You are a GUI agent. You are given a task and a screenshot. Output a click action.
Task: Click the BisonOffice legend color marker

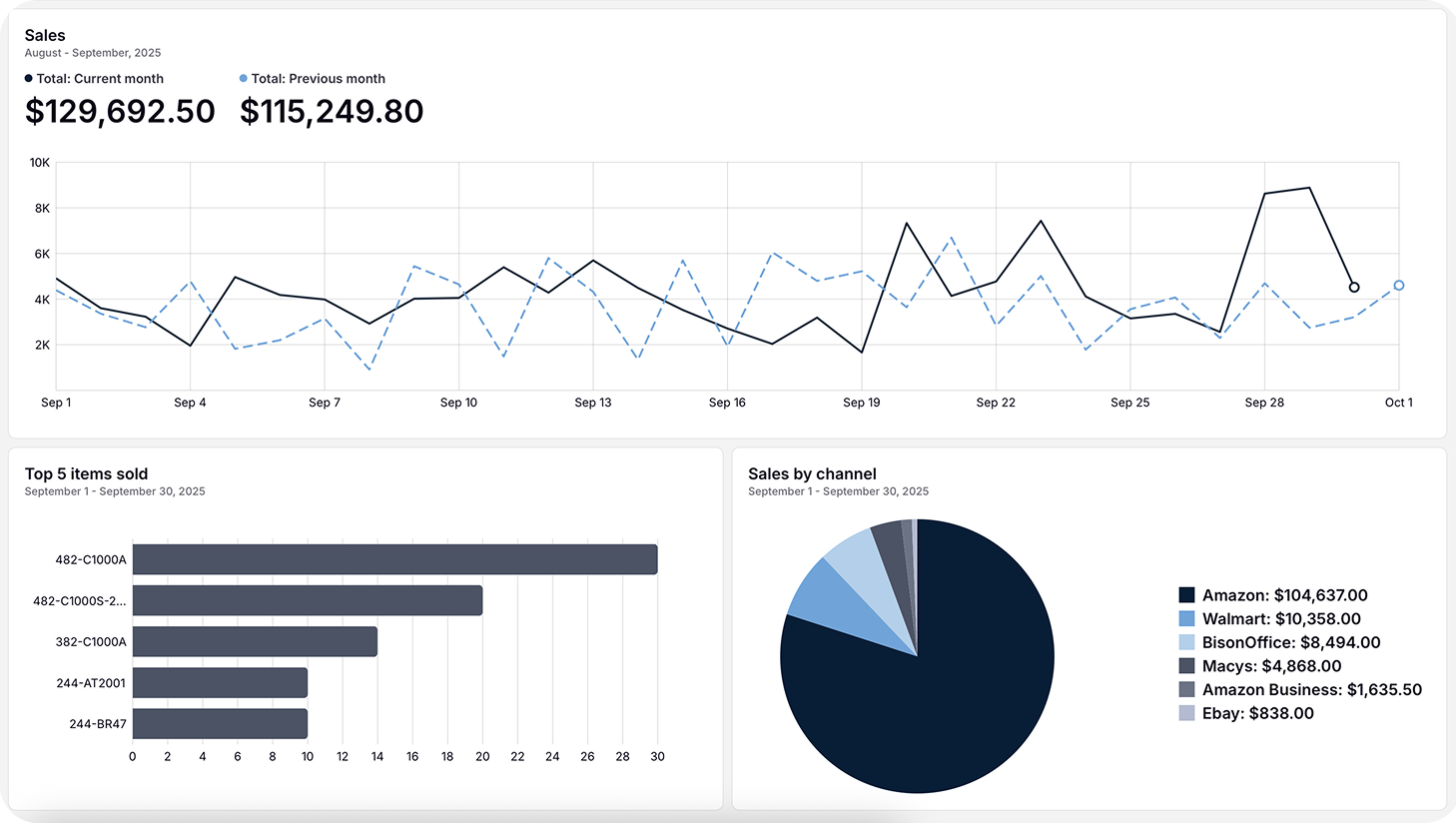click(1188, 642)
